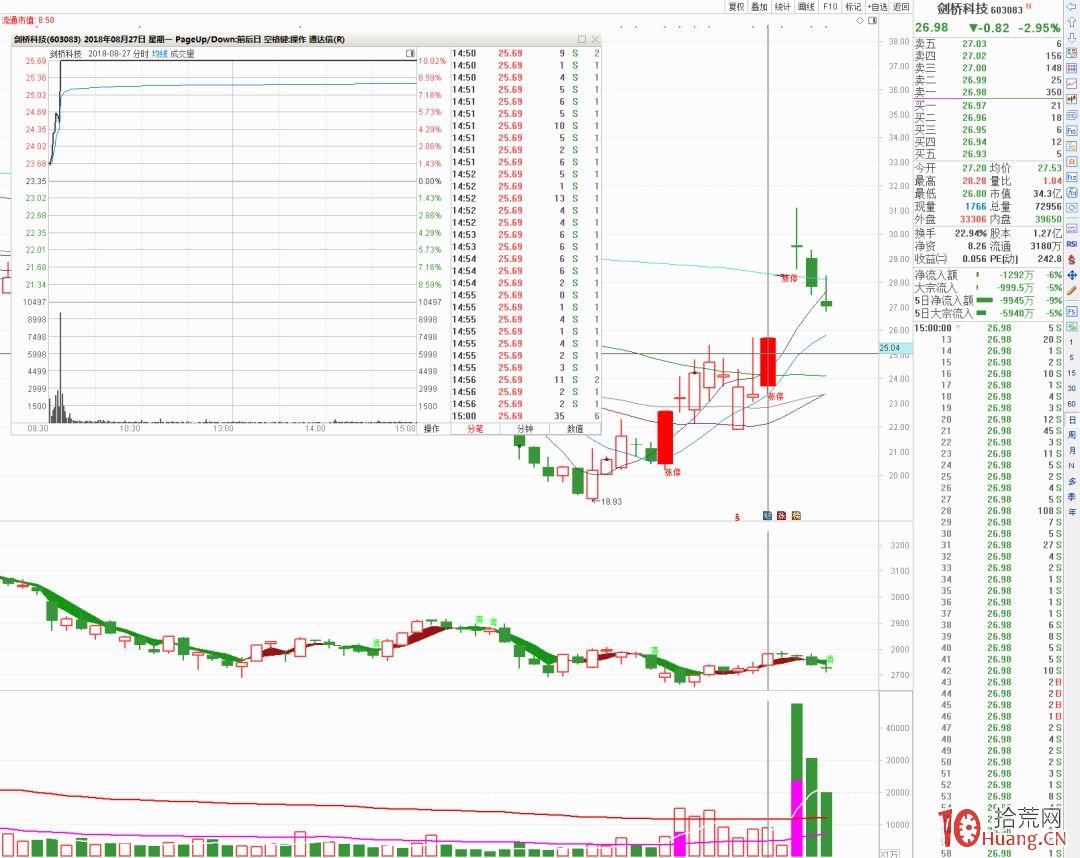Select the N custom period

[x=1072, y=465]
